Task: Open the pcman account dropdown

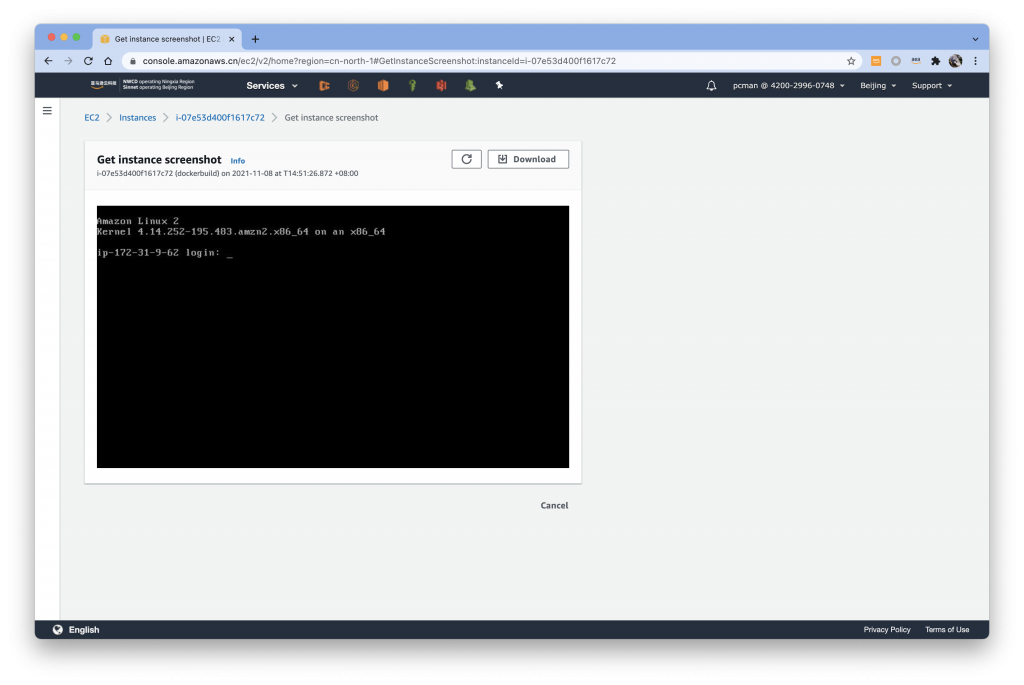Action: (789, 86)
